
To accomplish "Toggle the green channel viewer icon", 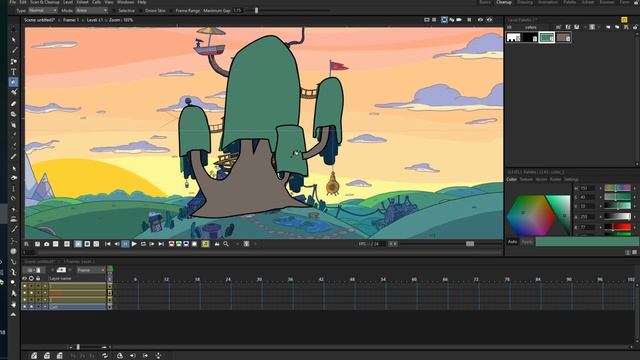I will (179, 244).
